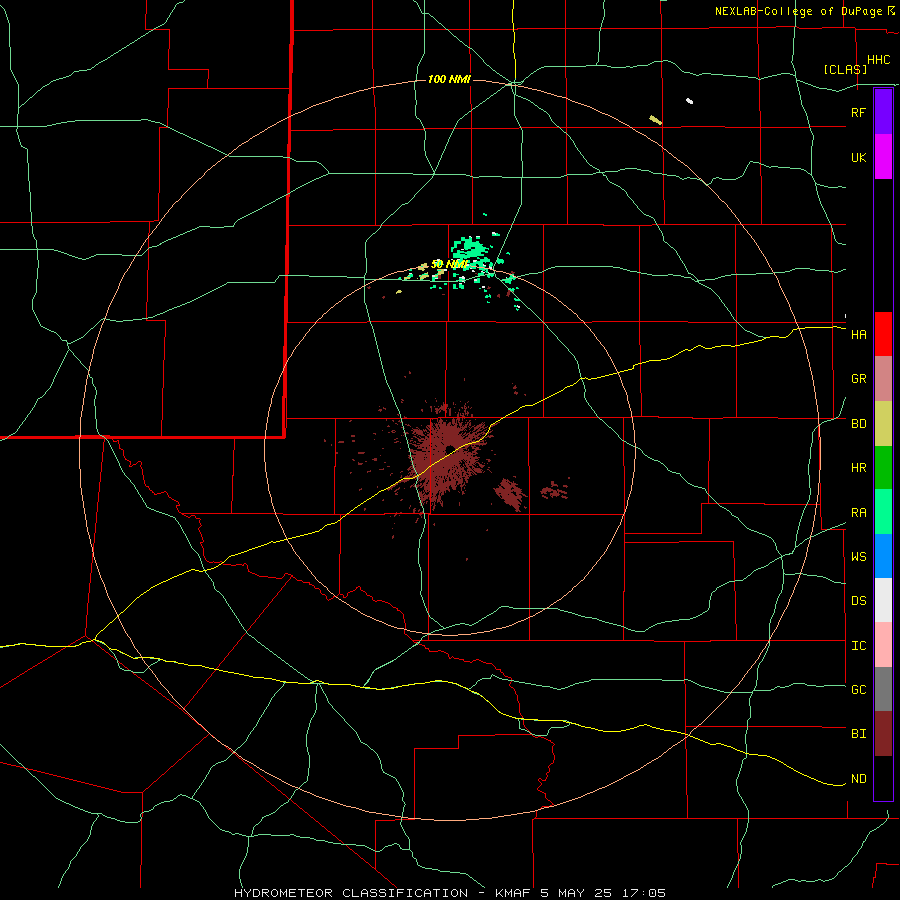Click the UK legend label
The width and height of the screenshot is (900, 900).
858,157
